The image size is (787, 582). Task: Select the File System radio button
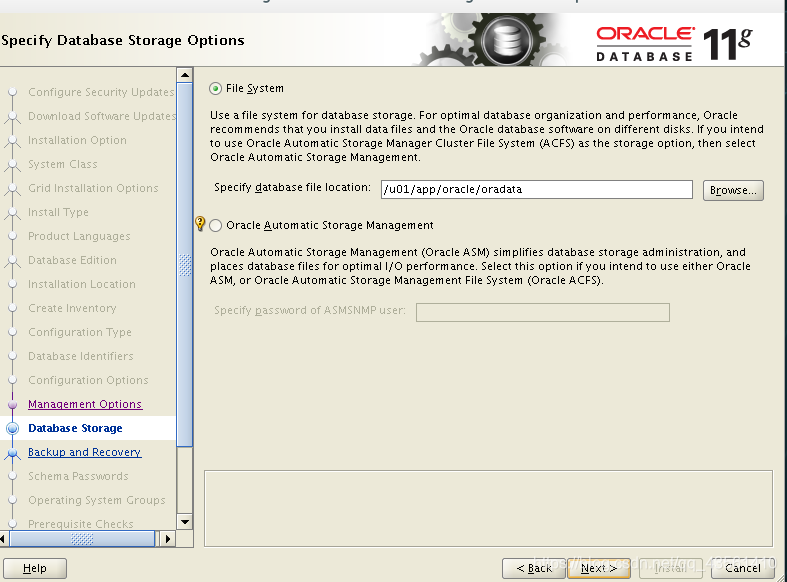pos(215,89)
